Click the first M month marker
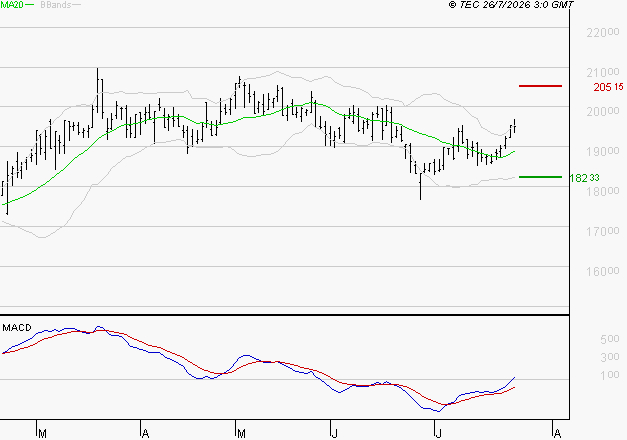Screen dimensions: 627x440 42,434
